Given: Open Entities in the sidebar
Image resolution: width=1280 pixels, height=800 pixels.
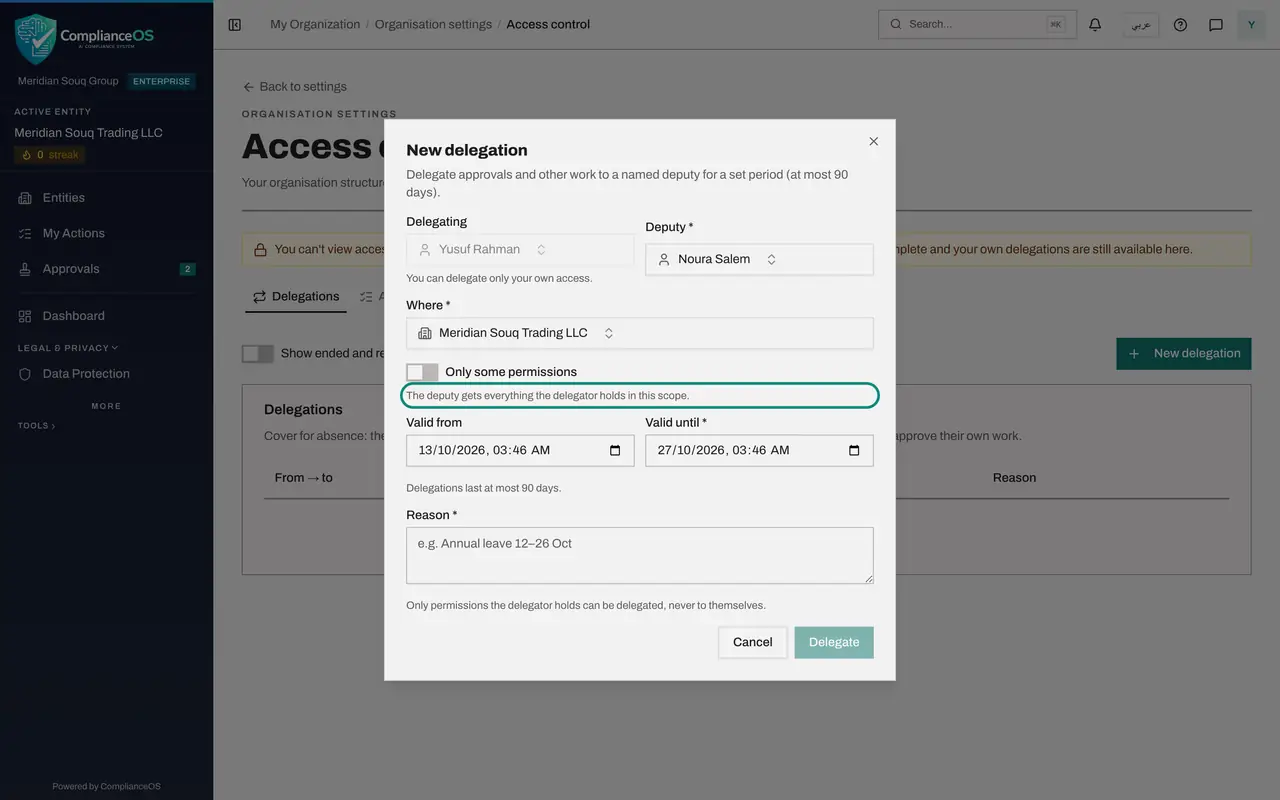Looking at the screenshot, I should 106,198.
